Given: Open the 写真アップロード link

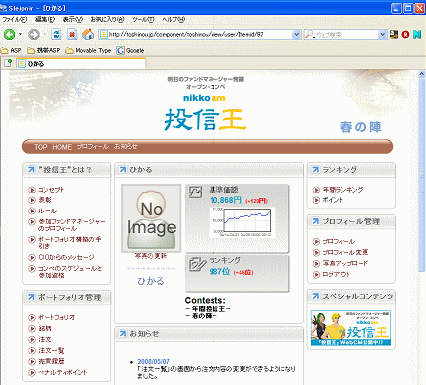Looking at the screenshot, I should (345, 263).
